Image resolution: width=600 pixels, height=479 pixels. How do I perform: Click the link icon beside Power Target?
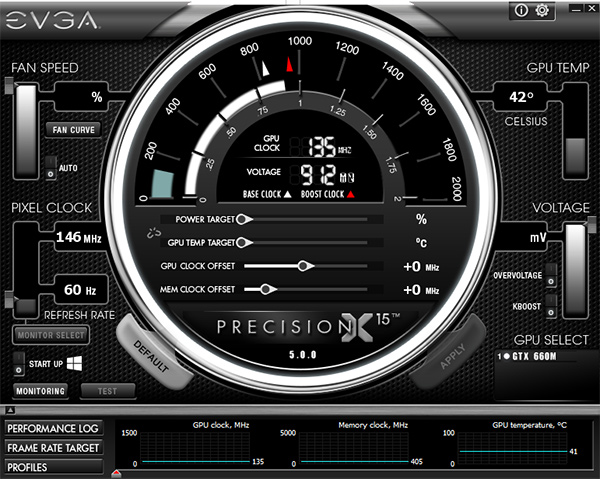[154, 233]
